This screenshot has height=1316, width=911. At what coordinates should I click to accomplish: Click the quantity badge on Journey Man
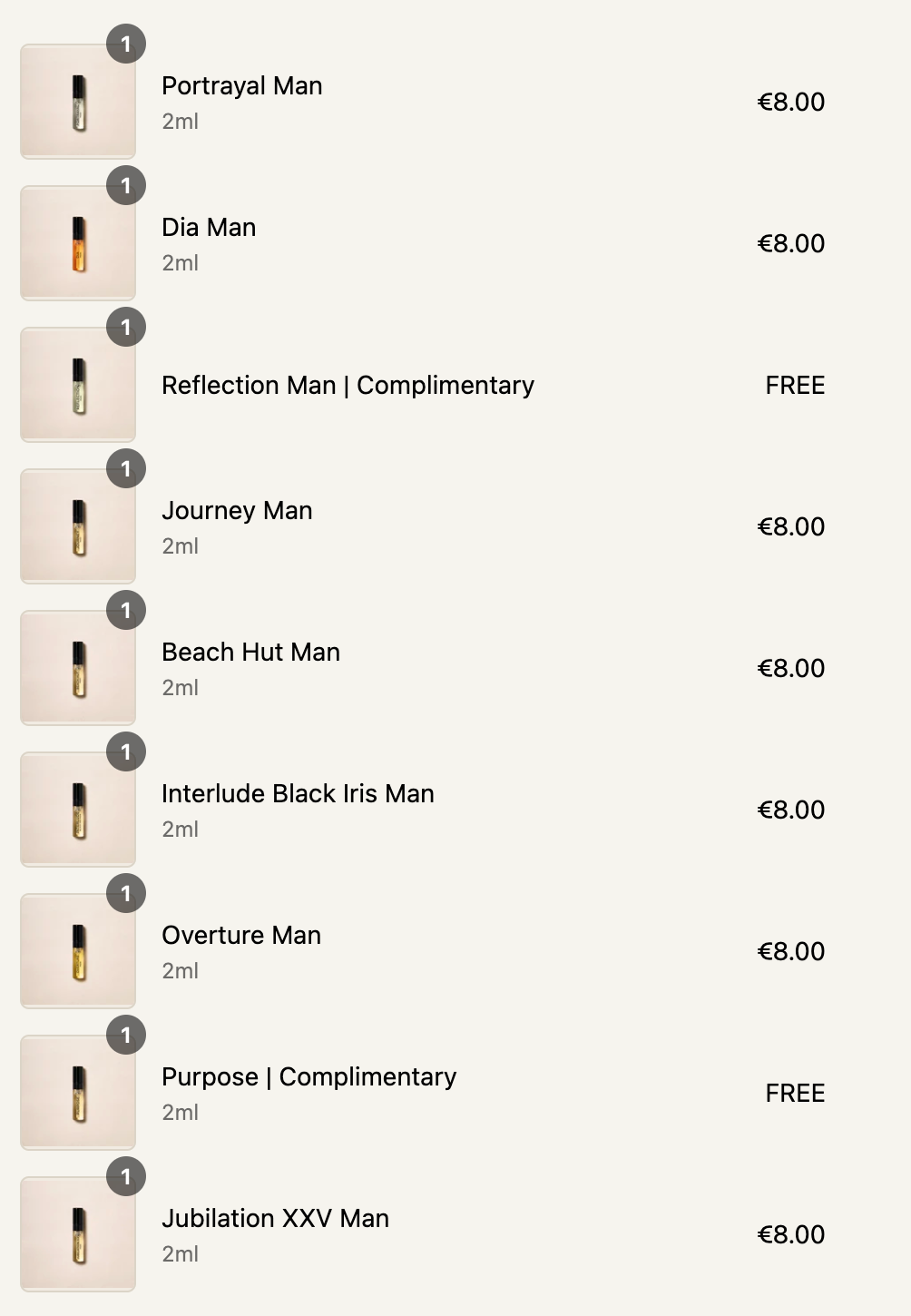[x=126, y=468]
